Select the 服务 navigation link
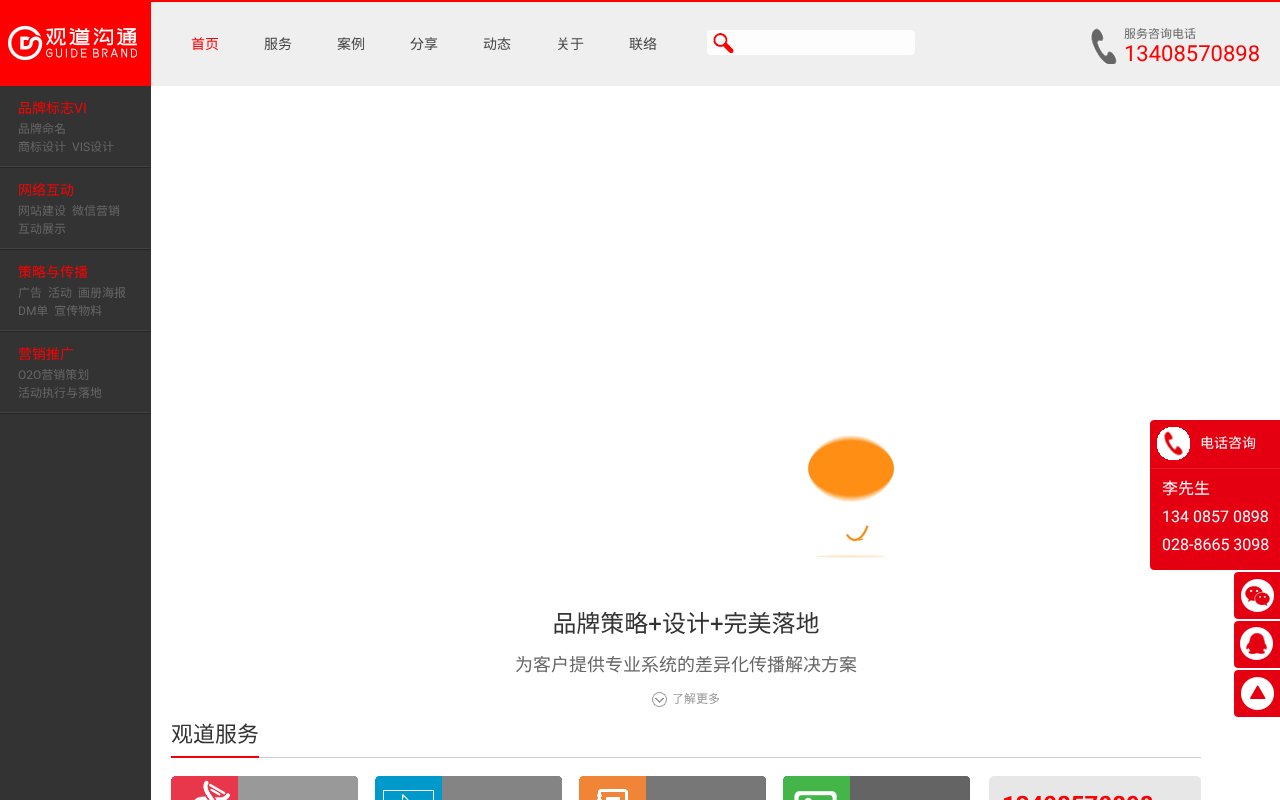 (x=278, y=44)
